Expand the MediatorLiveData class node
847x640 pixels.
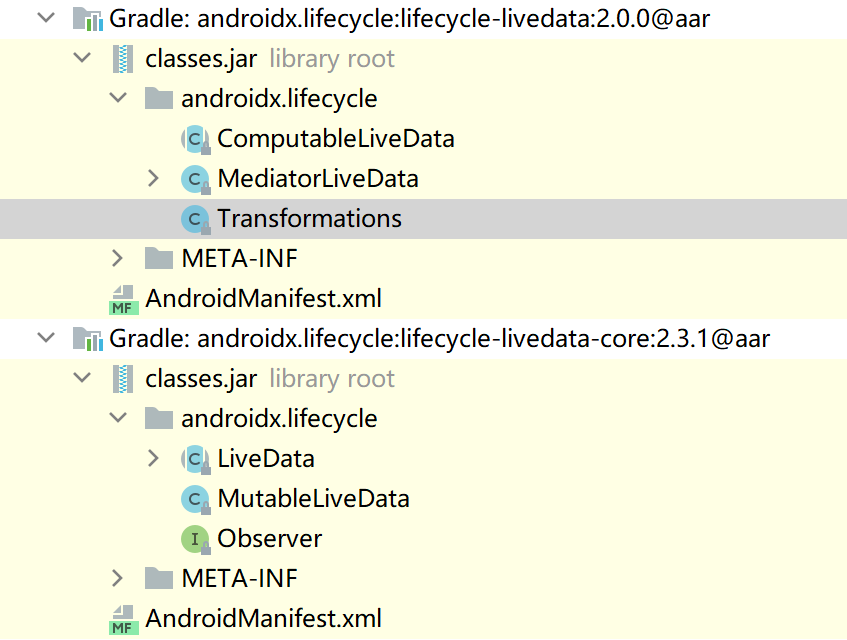(x=153, y=178)
